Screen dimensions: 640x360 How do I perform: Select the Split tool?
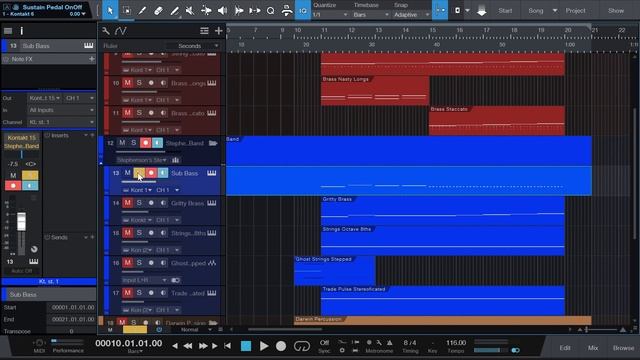142,11
